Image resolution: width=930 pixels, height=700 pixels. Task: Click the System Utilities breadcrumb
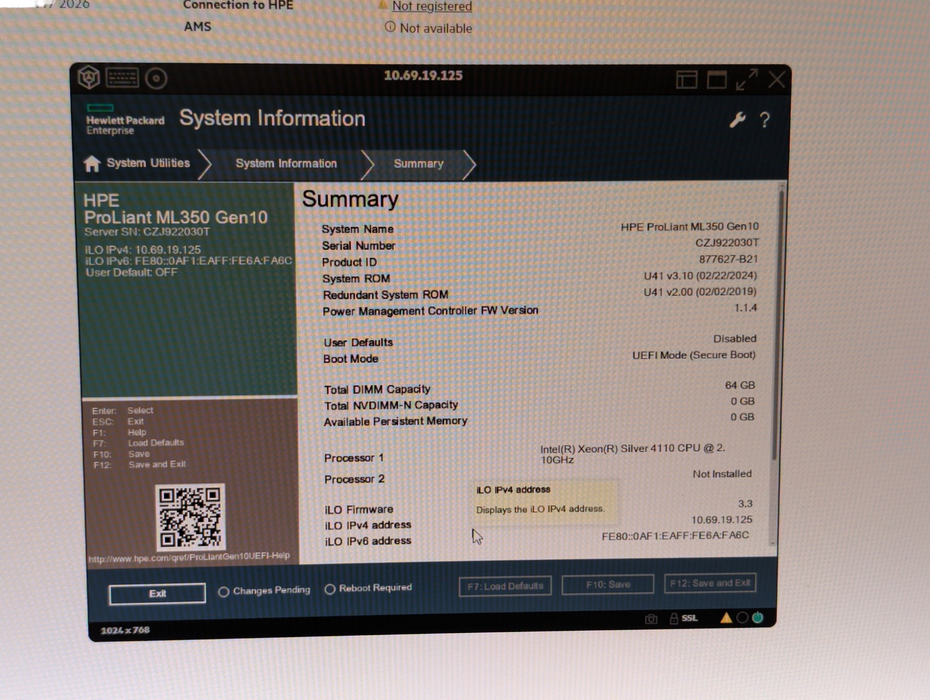click(148, 163)
